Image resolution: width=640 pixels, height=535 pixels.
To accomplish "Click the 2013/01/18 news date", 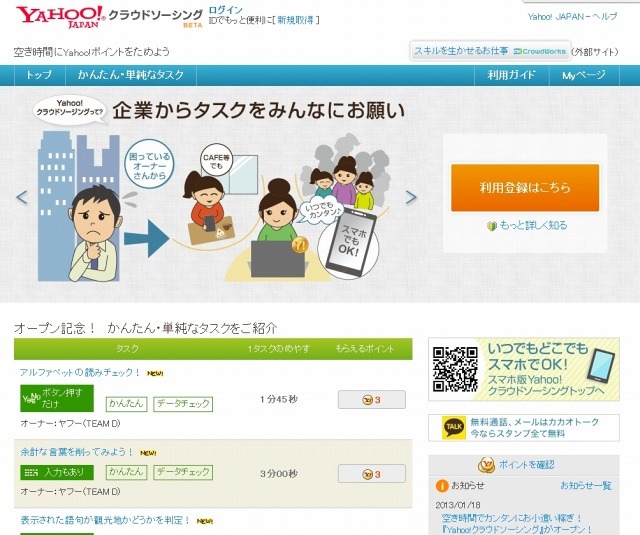I will 458,505.
